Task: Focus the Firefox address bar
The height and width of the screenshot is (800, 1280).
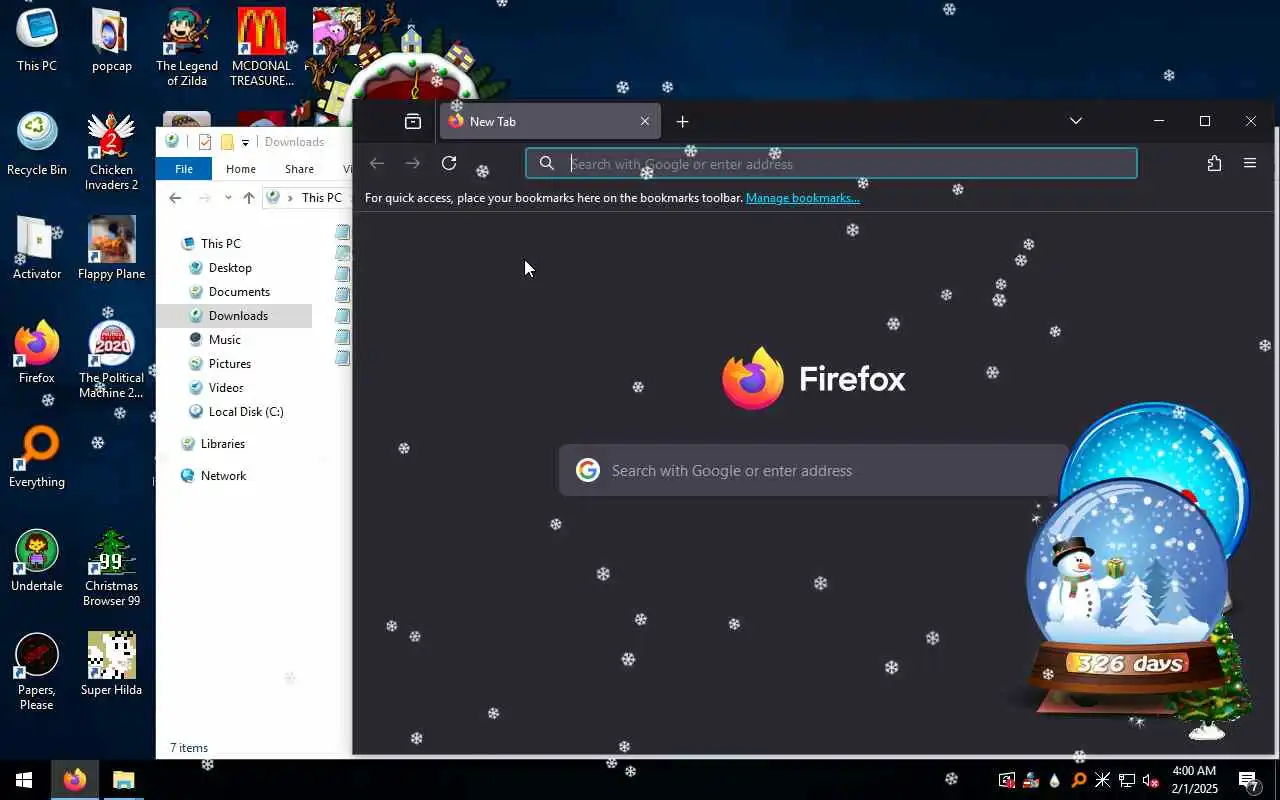Action: (832, 163)
